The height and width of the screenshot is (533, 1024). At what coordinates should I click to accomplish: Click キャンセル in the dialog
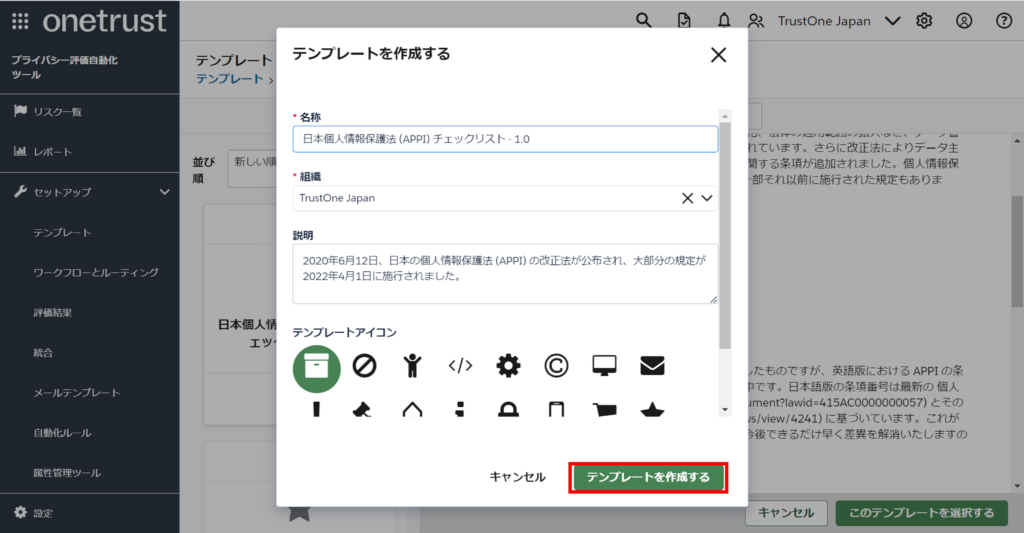(x=517, y=477)
